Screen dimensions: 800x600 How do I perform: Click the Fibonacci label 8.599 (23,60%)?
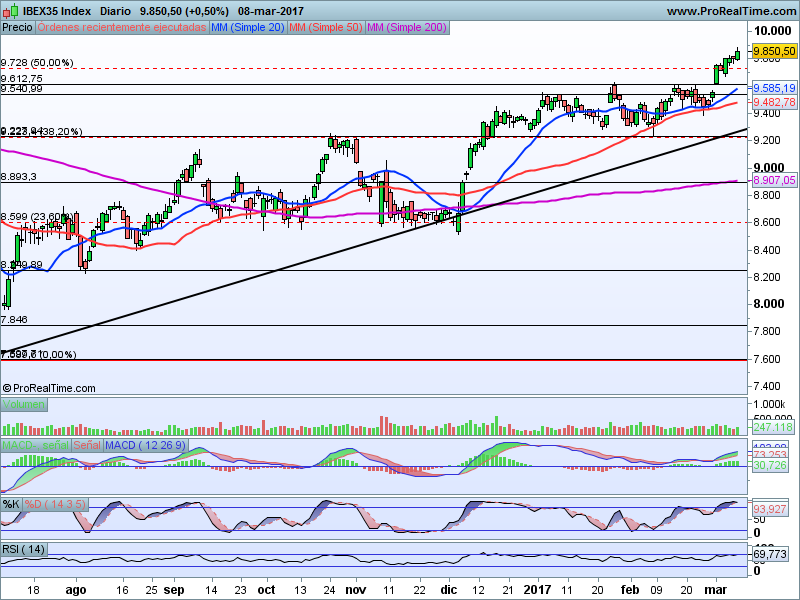pos(37,217)
